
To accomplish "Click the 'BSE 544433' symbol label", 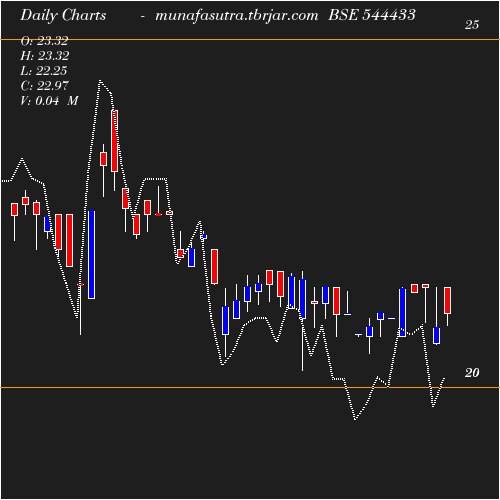I will coord(372,15).
